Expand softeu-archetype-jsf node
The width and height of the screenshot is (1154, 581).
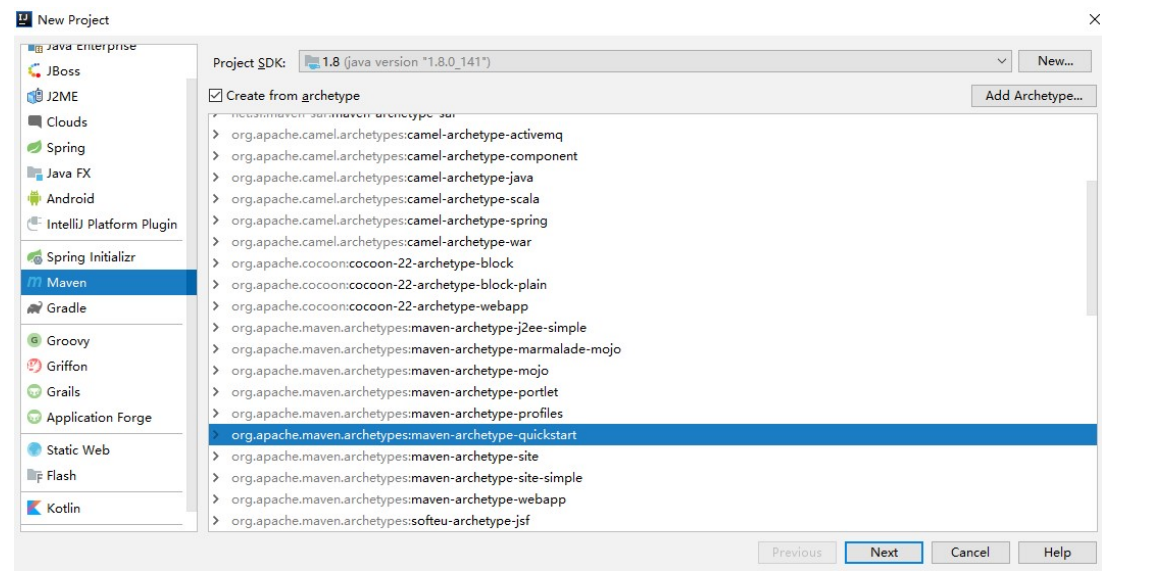click(216, 521)
